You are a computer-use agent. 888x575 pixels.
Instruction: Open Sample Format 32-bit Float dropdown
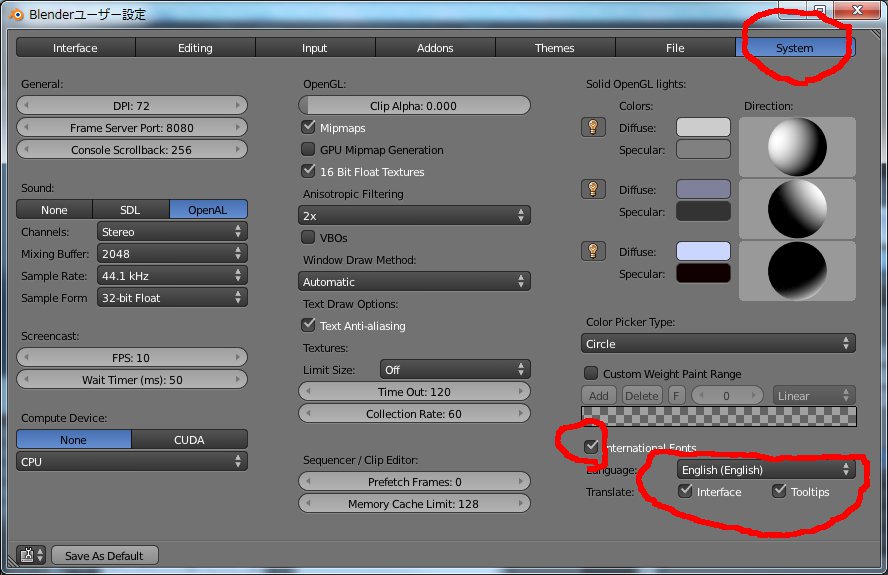(172, 297)
